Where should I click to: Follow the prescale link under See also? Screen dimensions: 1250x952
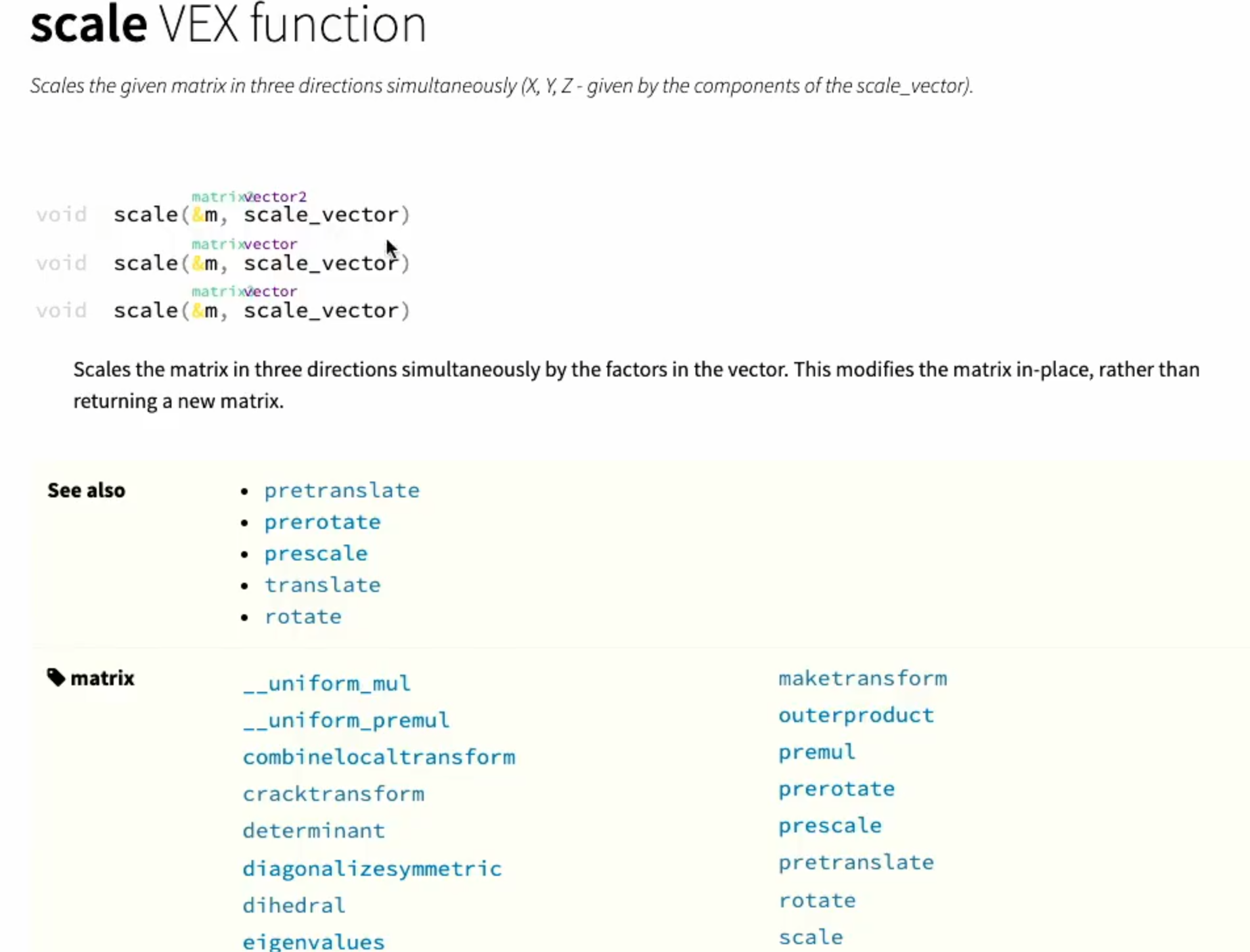point(315,553)
